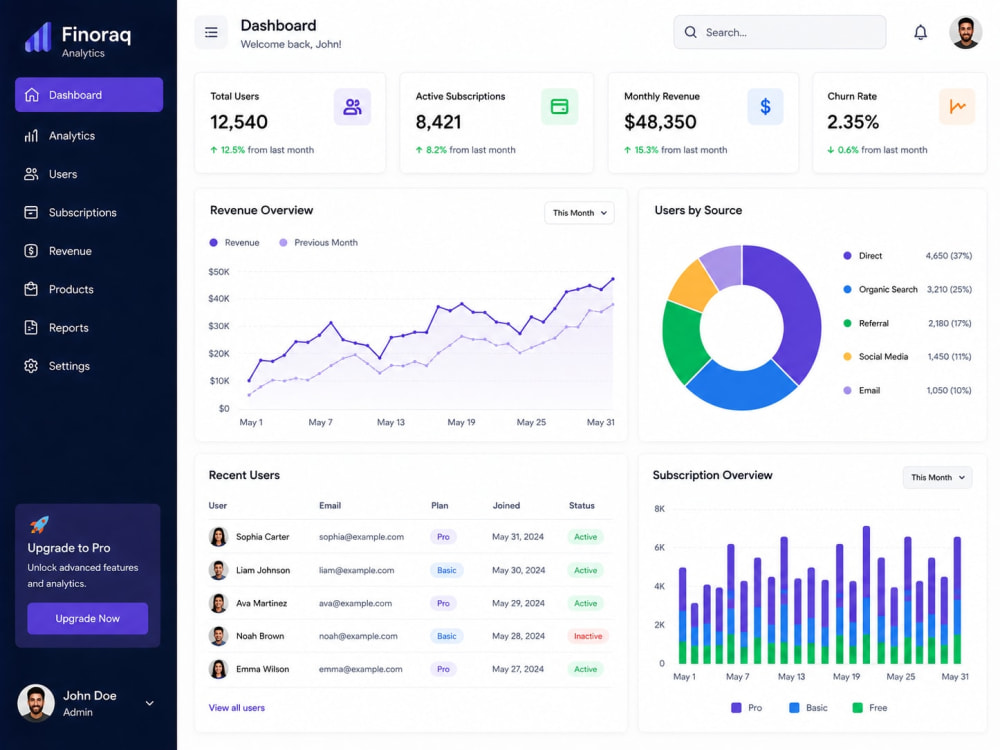Viewport: 1000px width, 750px height.
Task: Go to Analytics section
Action: [x=89, y=136]
